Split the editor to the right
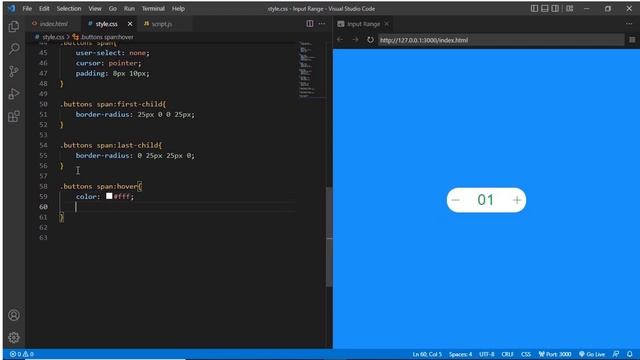 click(310, 24)
